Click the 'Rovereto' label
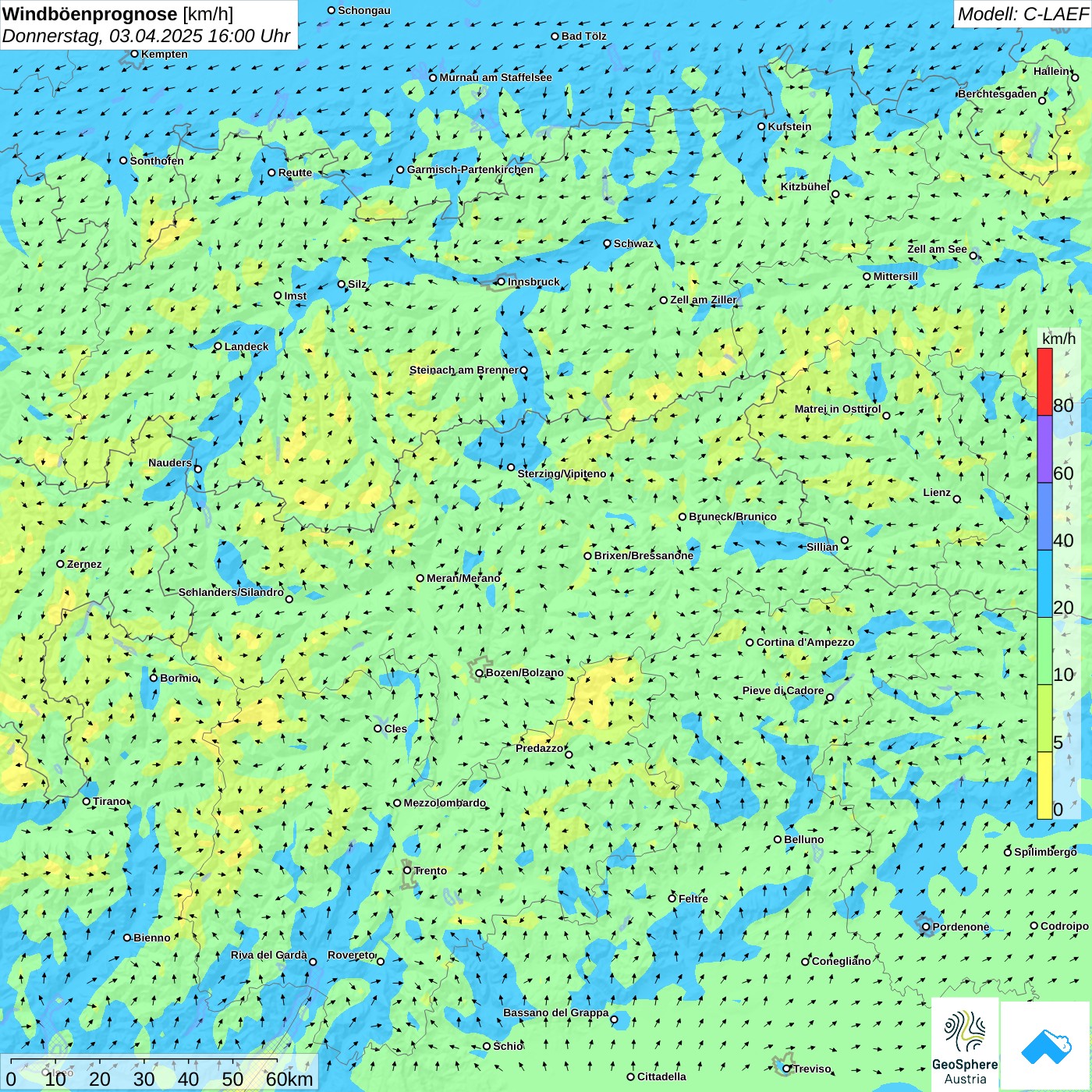This screenshot has height=1092, width=1092. point(351,955)
